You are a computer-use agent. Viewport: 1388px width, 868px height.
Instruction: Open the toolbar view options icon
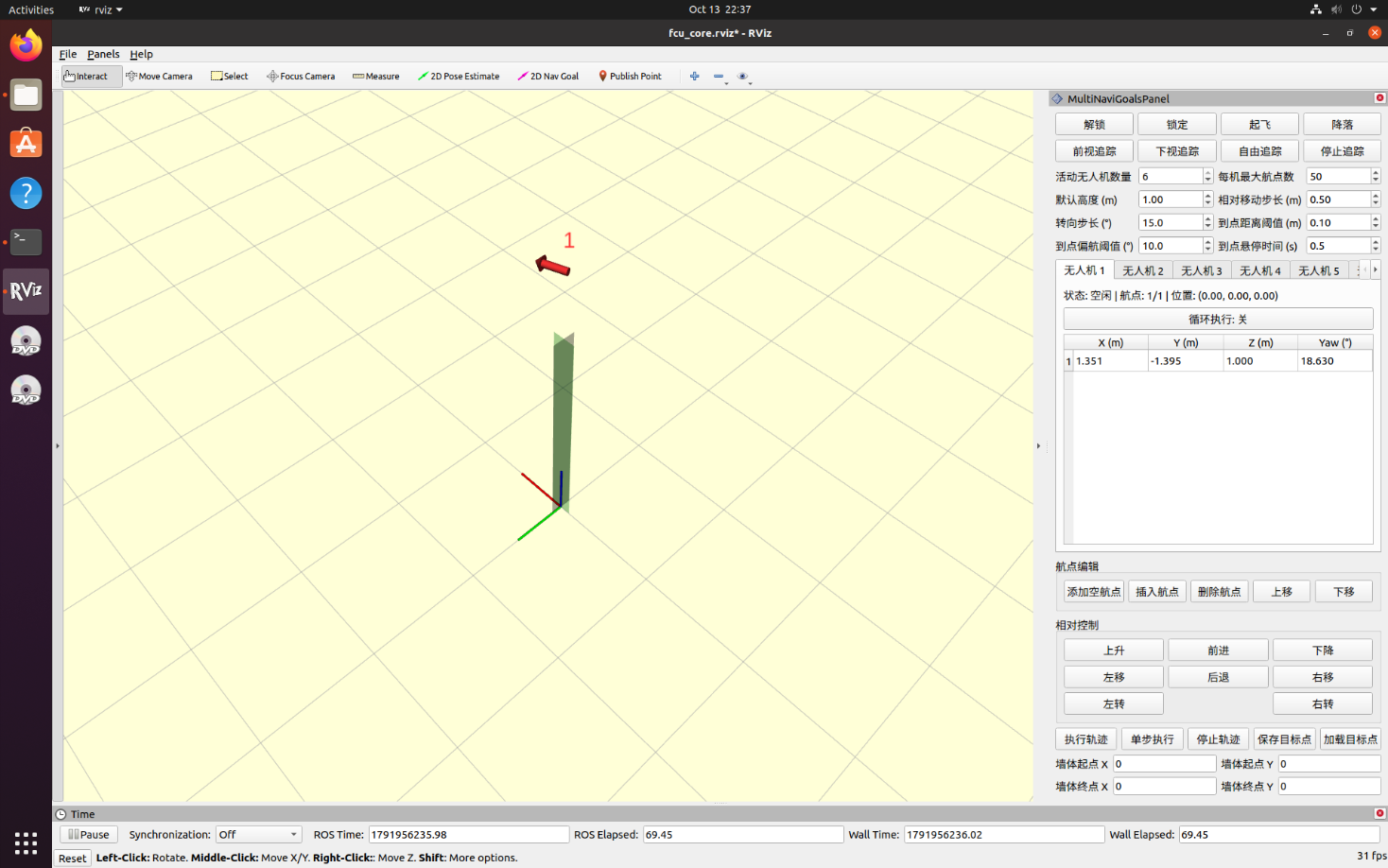(743, 77)
